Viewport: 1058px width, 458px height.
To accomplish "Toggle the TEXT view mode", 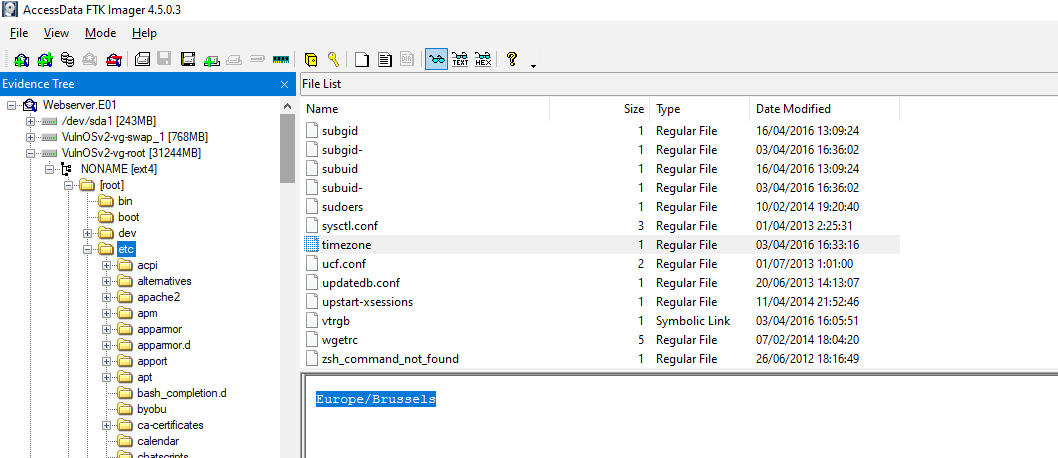I will click(x=460, y=60).
